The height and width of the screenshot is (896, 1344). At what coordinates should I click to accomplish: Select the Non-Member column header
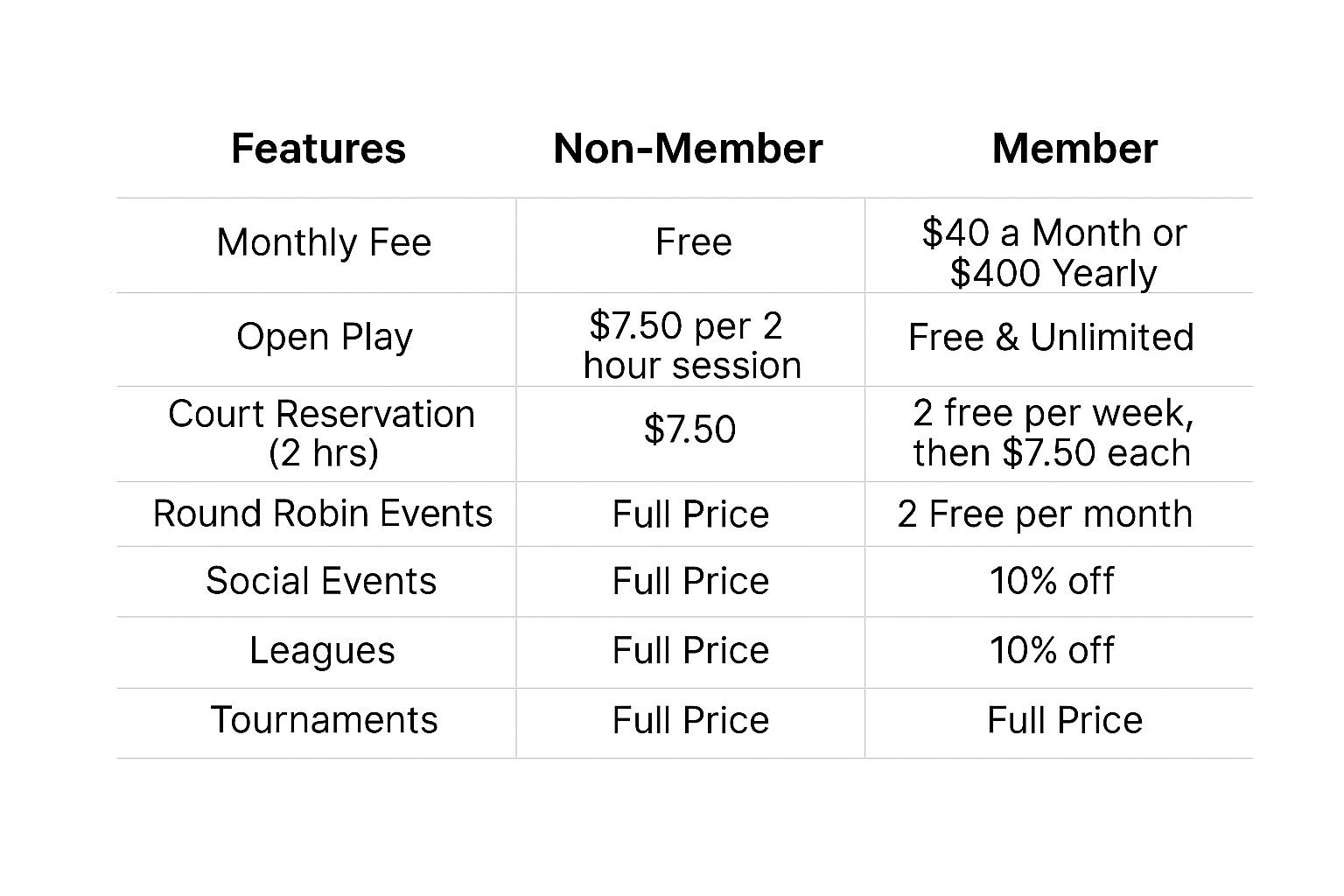coord(688,149)
